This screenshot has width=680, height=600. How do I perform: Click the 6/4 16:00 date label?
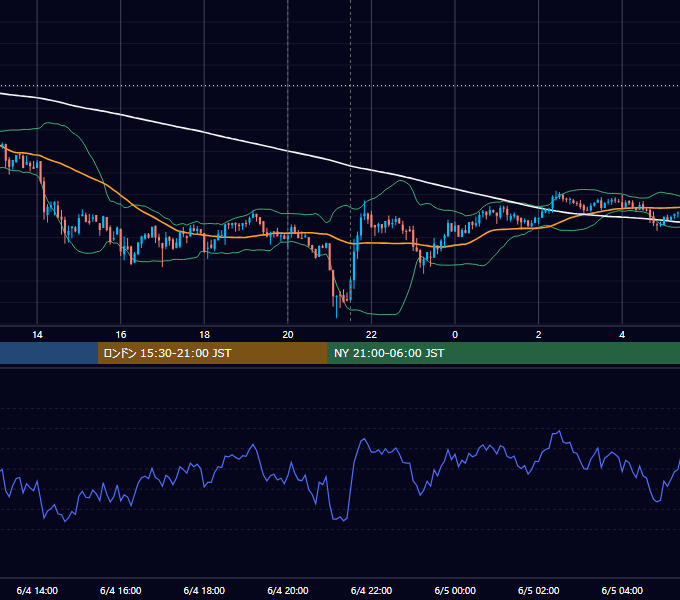tap(121, 590)
